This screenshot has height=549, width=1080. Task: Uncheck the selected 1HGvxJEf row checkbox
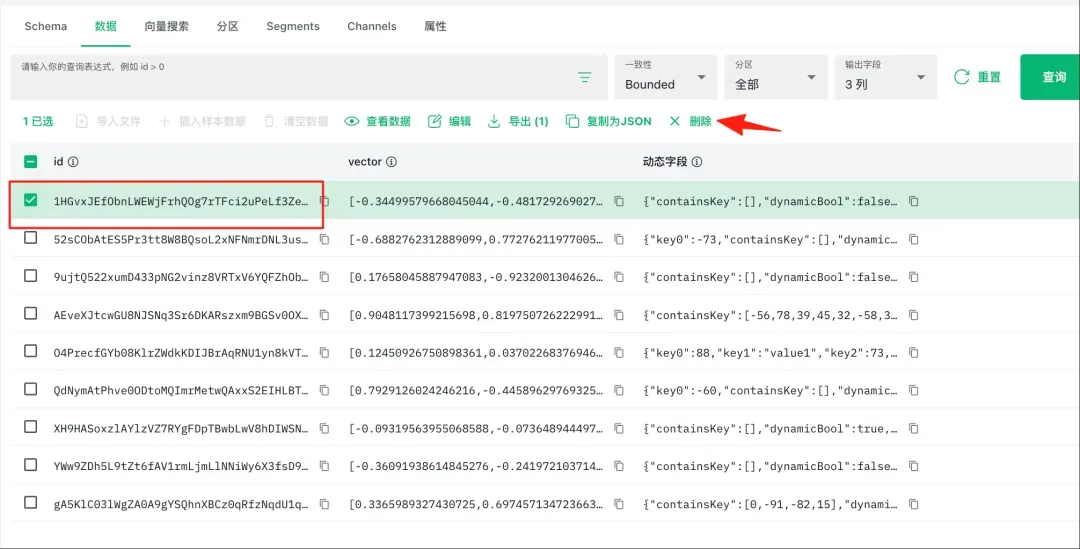(31, 201)
